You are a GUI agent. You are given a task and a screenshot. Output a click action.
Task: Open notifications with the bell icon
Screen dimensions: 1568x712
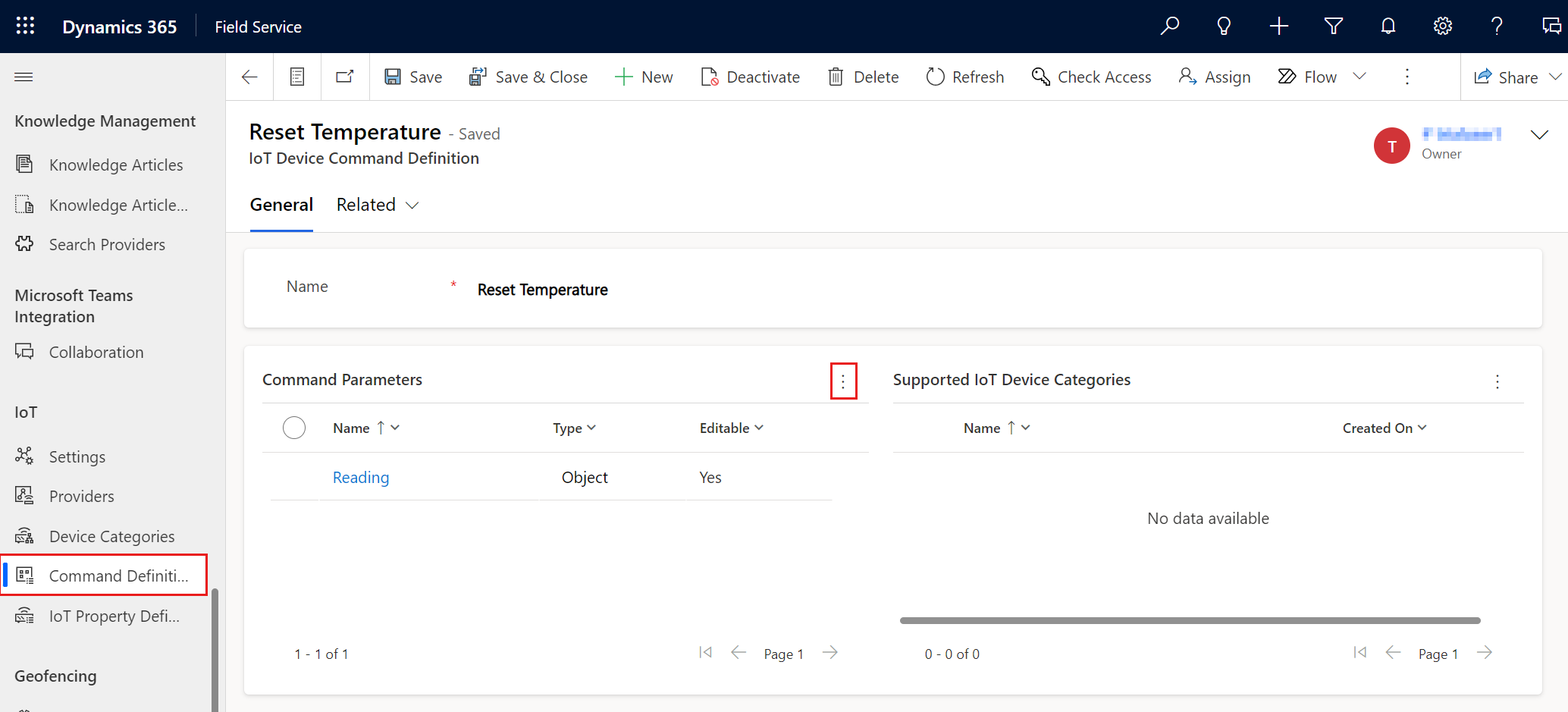1388,25
